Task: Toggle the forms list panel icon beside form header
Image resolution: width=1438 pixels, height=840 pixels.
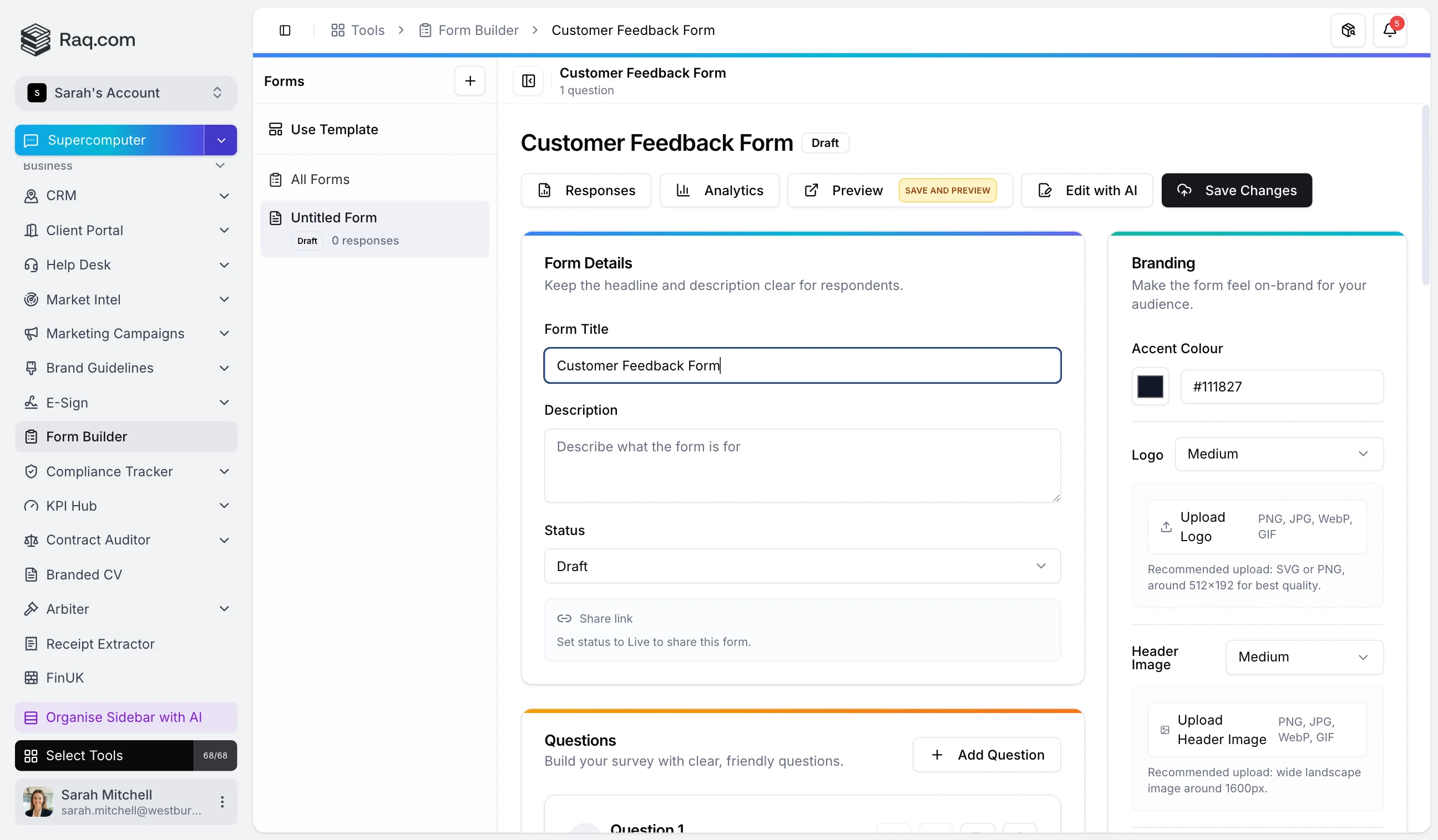Action: click(x=528, y=81)
